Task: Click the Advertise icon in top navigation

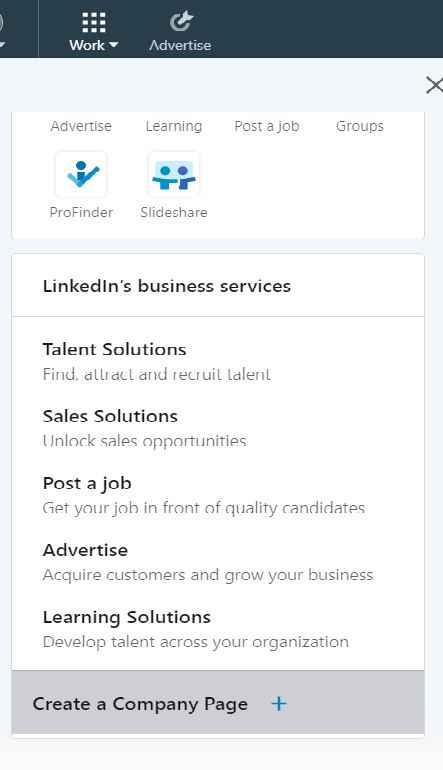Action: (181, 22)
